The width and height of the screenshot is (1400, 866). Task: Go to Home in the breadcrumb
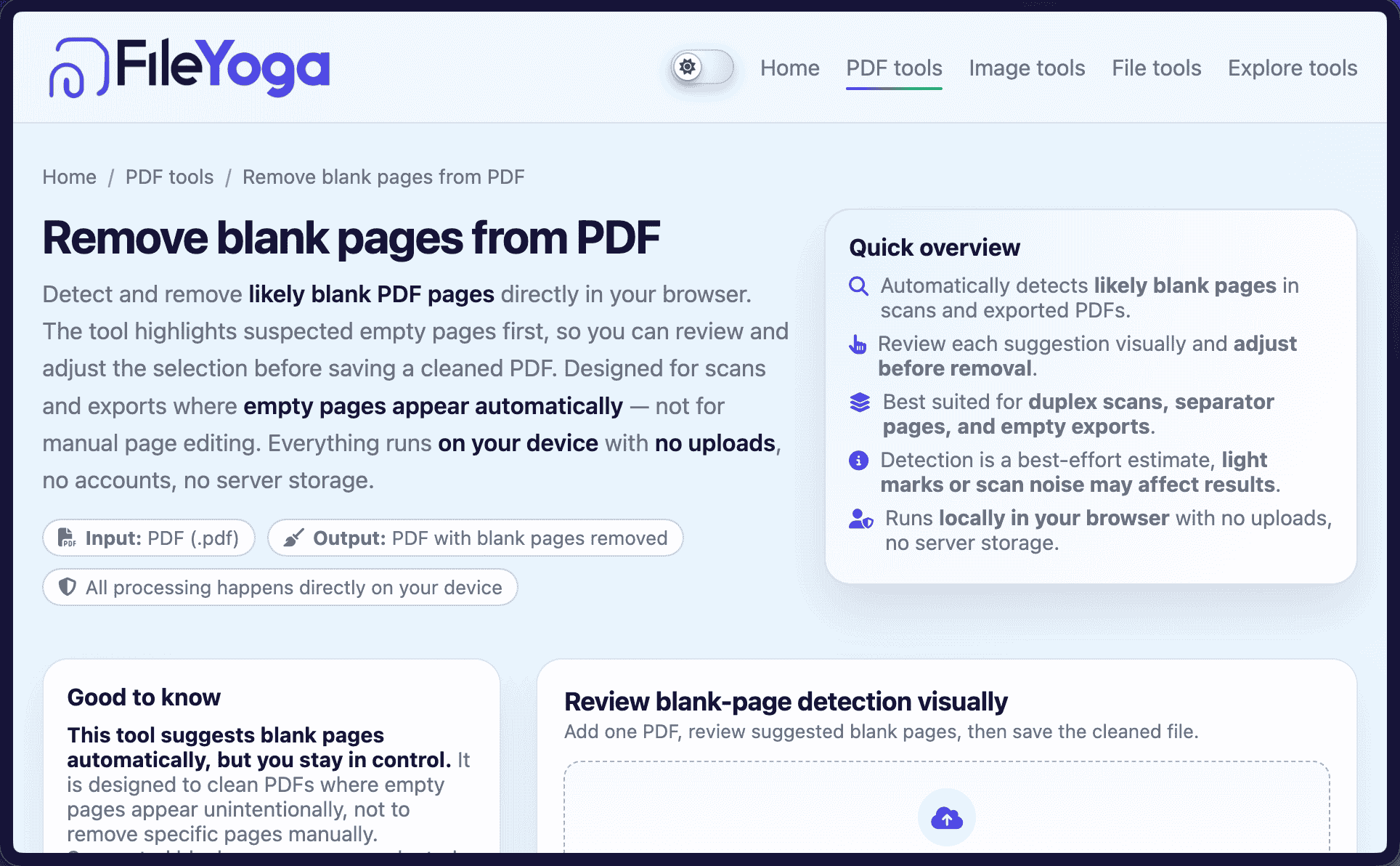pyautogui.click(x=69, y=177)
